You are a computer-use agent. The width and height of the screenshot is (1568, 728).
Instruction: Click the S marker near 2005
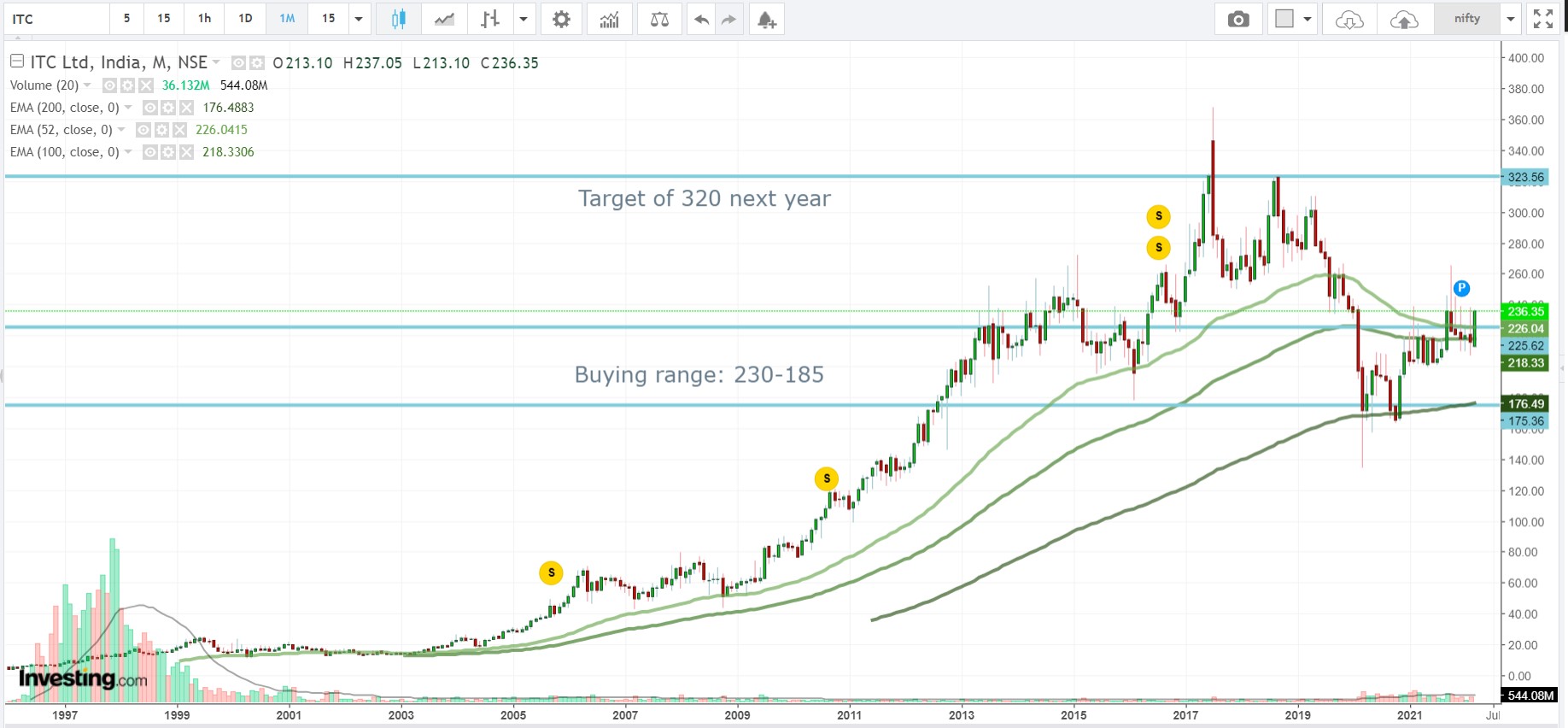tap(551, 572)
